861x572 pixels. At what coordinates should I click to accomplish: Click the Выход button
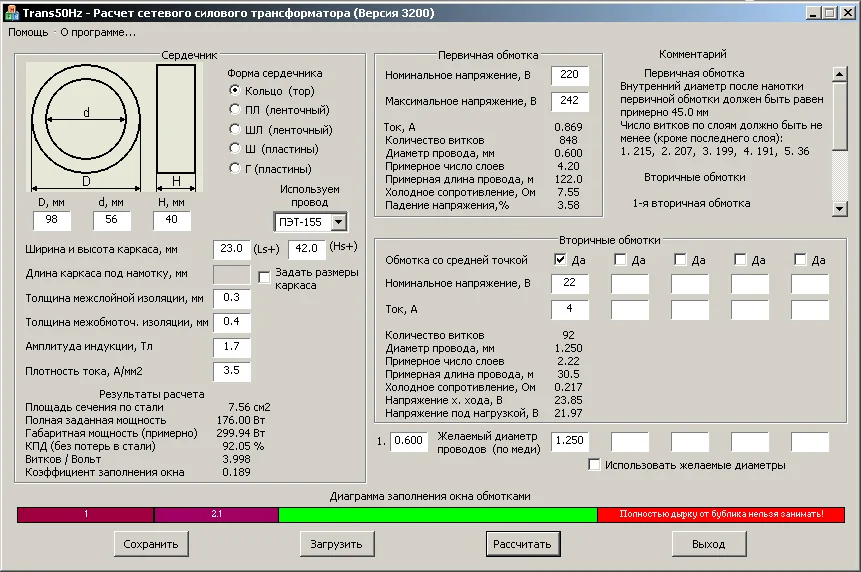point(709,544)
